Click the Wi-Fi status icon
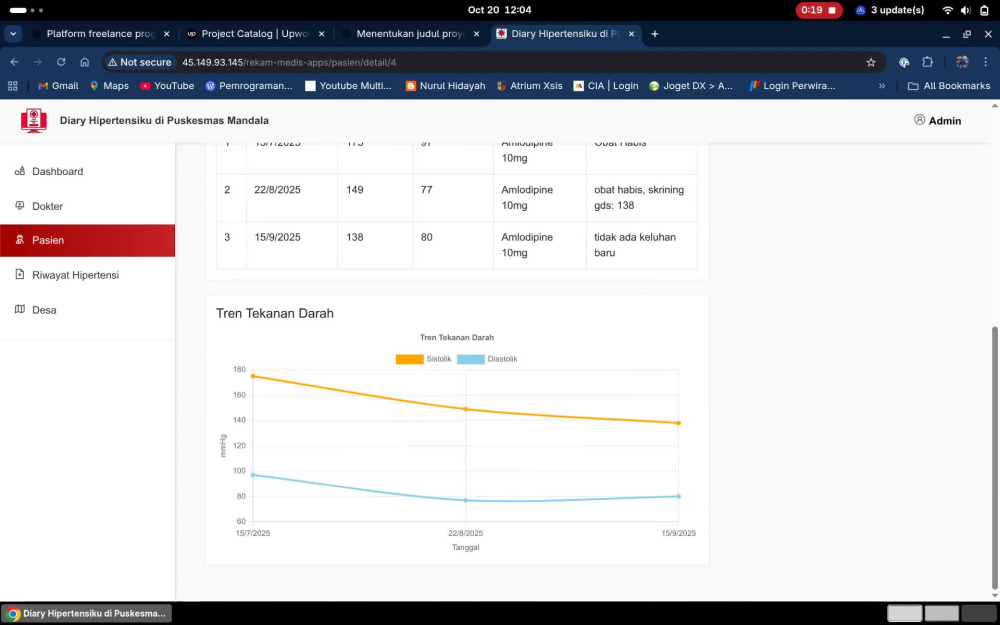This screenshot has width=1000, height=625. coord(948,10)
